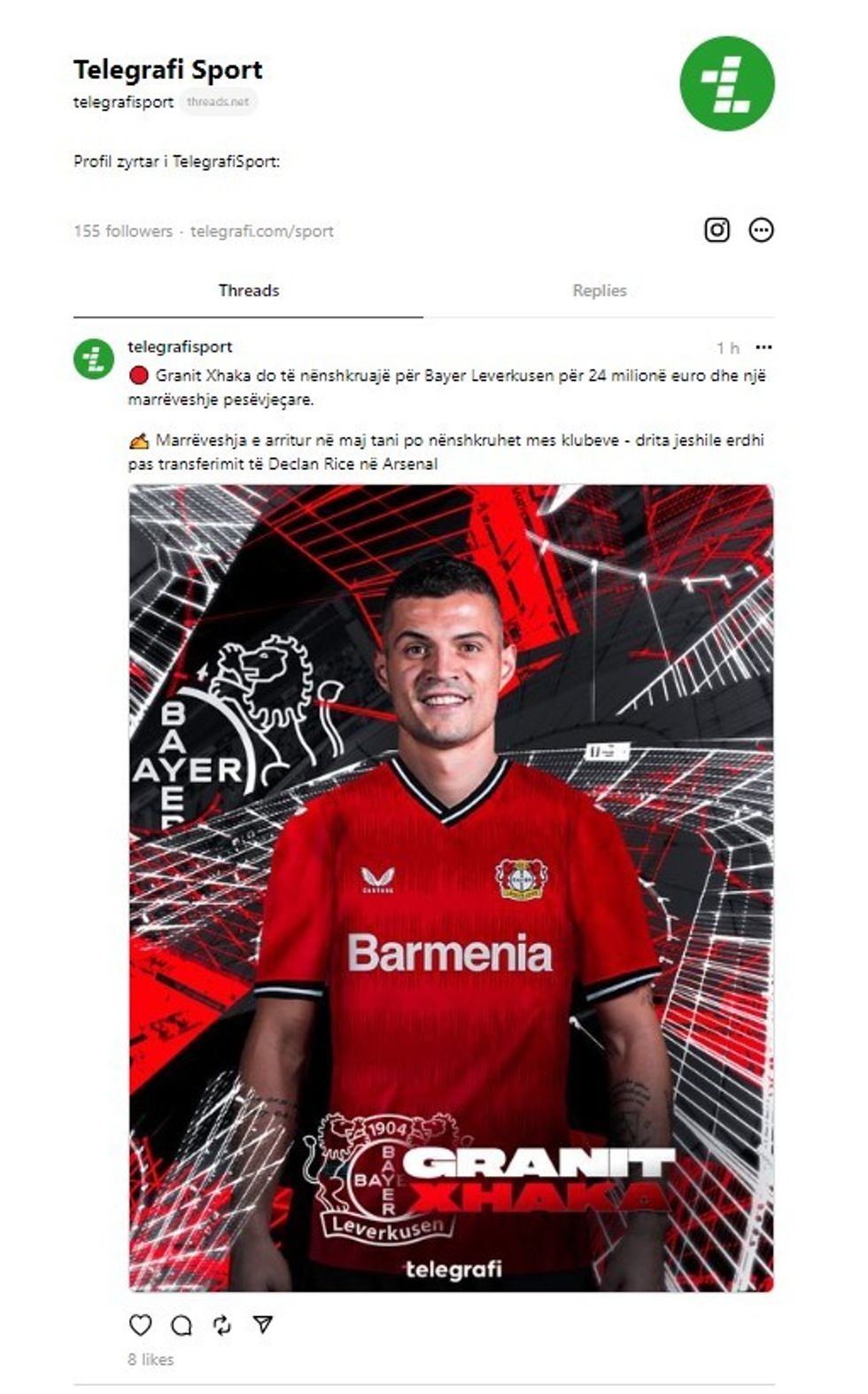Open the comment reply icon on post

click(x=182, y=1325)
